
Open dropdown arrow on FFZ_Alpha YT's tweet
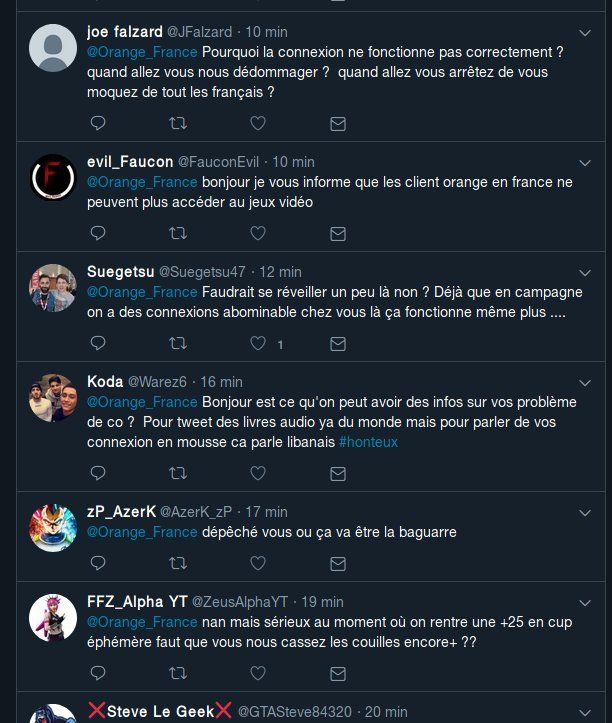(x=585, y=602)
